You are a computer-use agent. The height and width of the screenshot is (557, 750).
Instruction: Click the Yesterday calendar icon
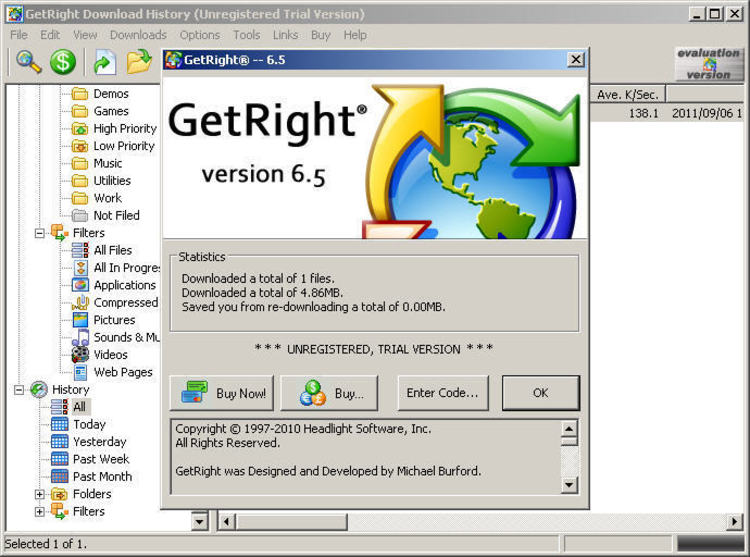coord(59,442)
